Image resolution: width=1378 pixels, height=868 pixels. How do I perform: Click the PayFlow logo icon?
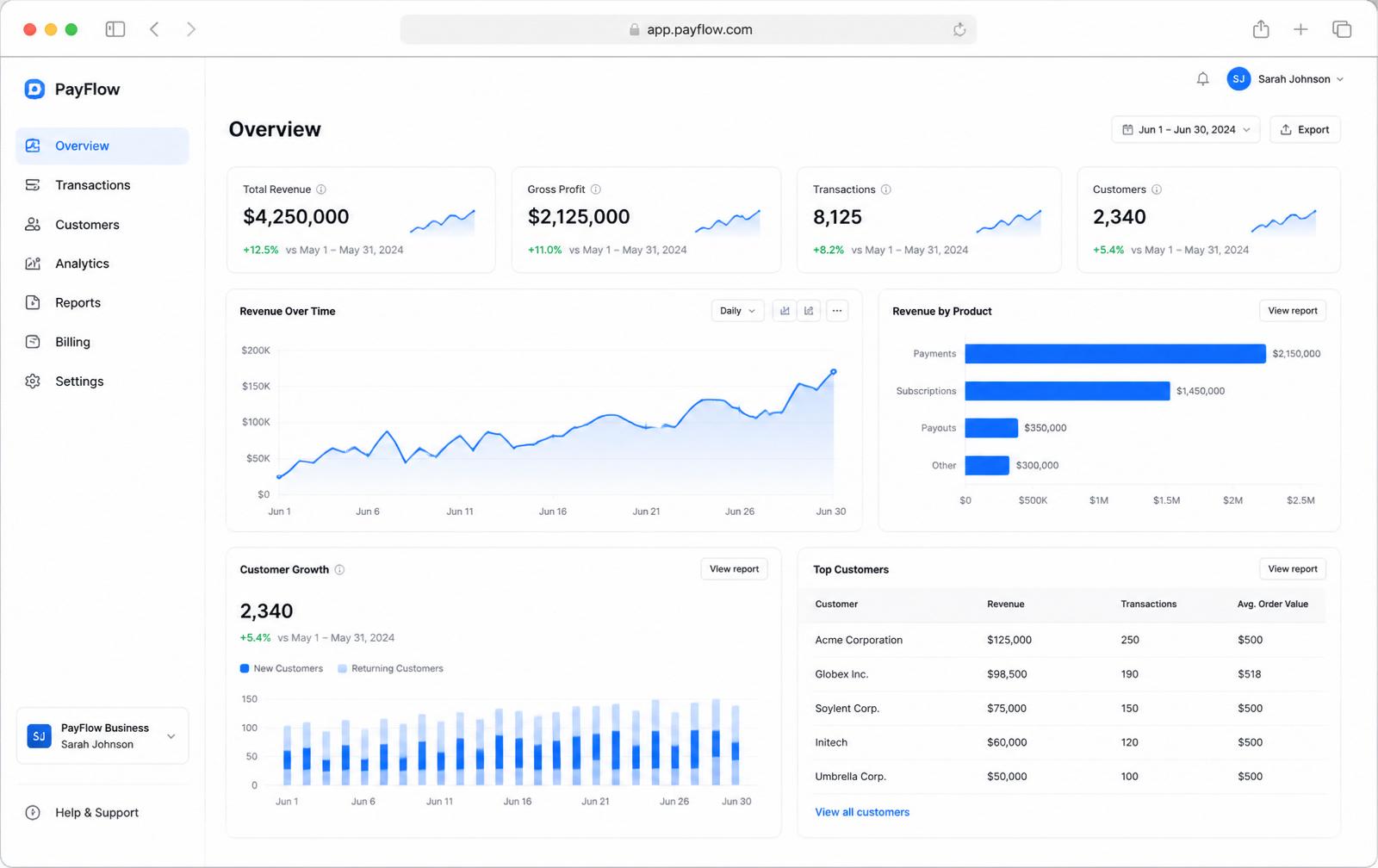tap(34, 89)
